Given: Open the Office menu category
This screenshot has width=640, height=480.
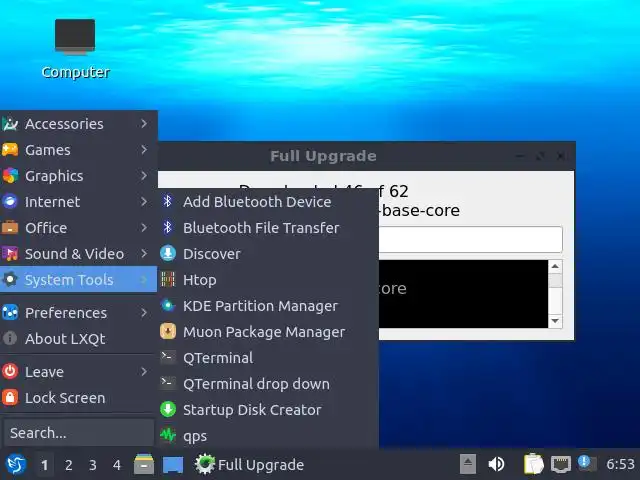Looking at the screenshot, I should (x=78, y=228).
